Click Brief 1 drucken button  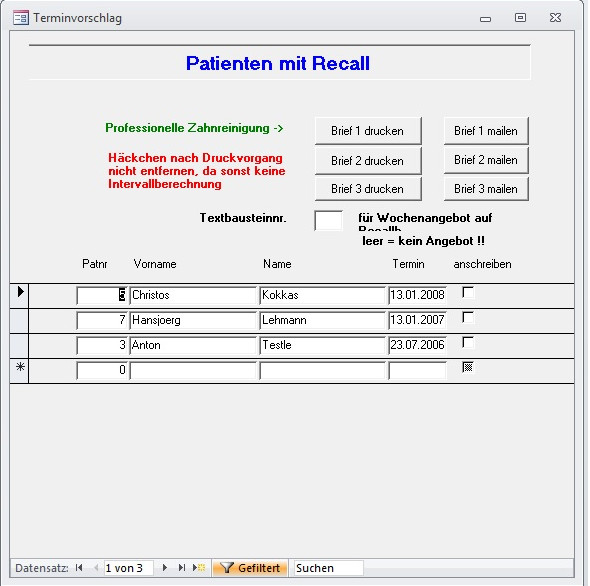click(x=368, y=131)
